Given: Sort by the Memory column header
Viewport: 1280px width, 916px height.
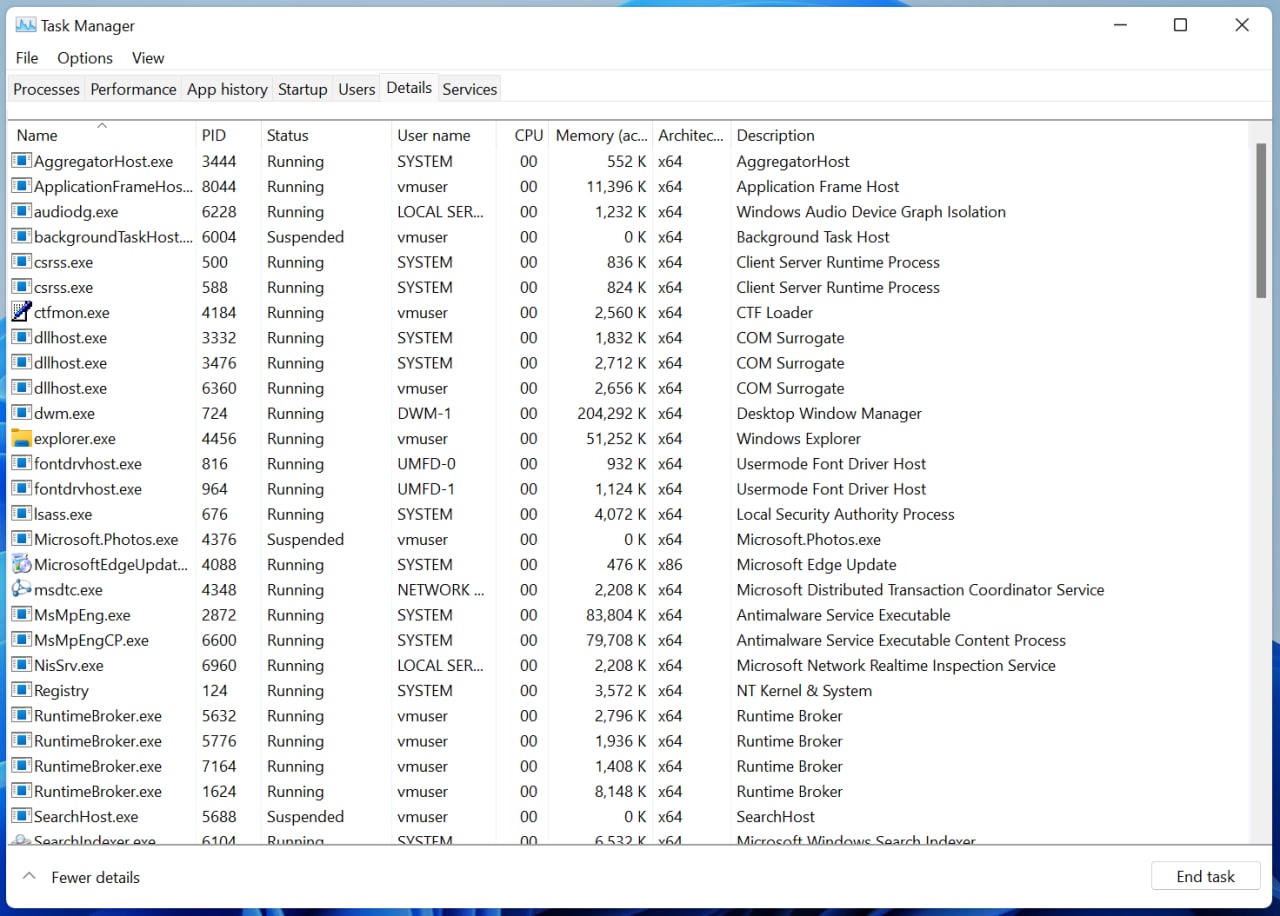Looking at the screenshot, I should tap(602, 135).
